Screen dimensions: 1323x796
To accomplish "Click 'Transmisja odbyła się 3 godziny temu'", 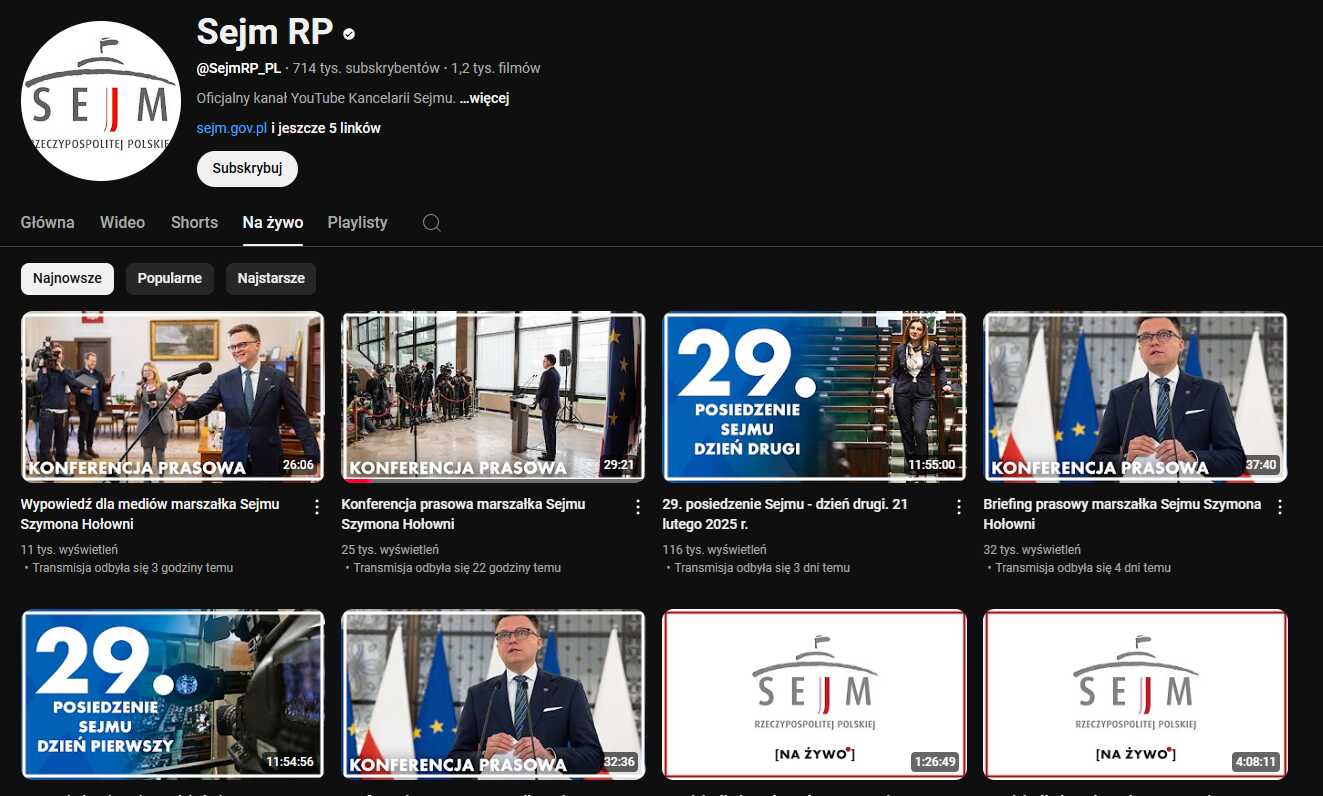I will pyautogui.click(x=133, y=568).
